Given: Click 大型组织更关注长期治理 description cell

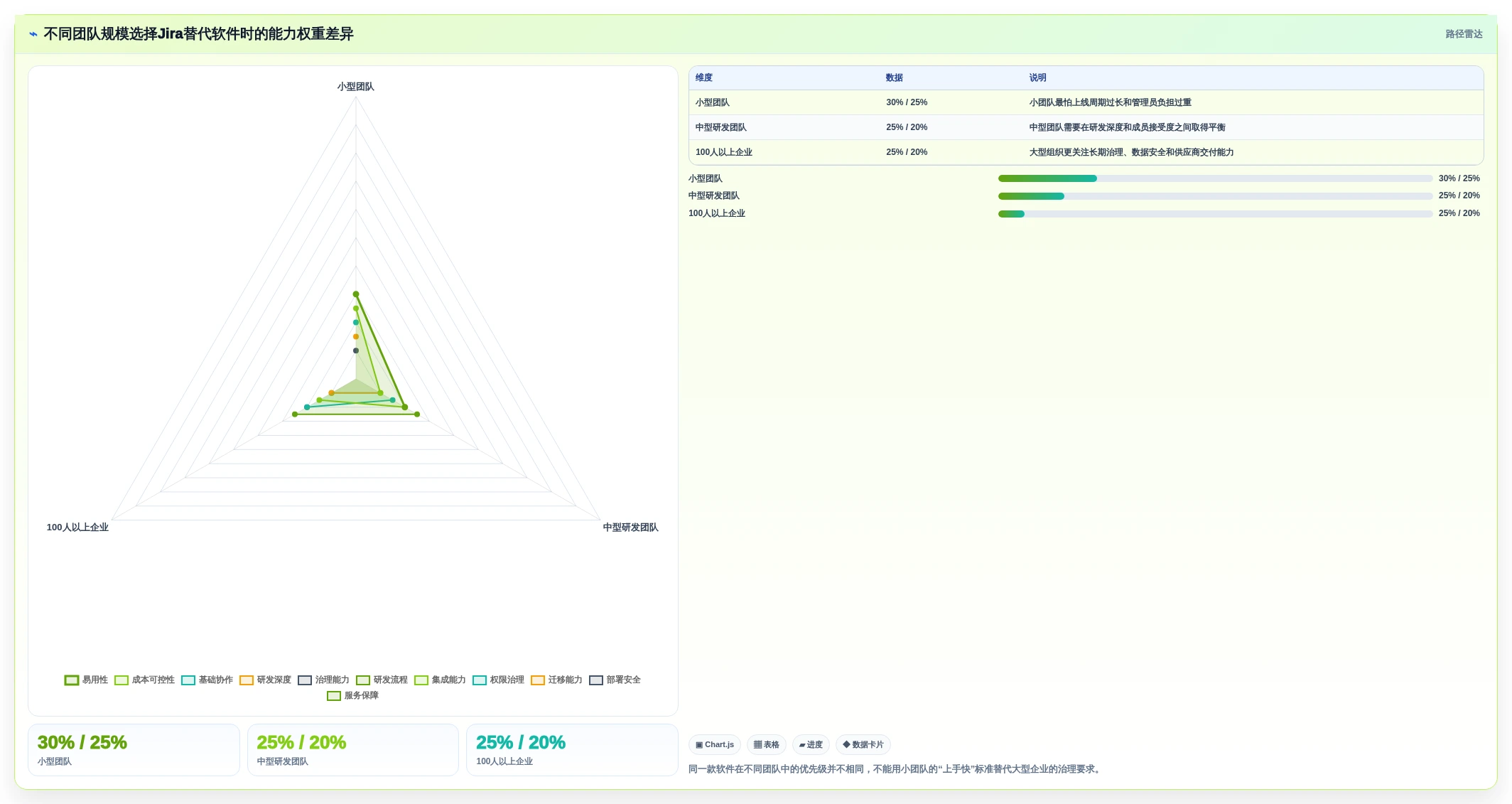Looking at the screenshot, I should click(1131, 152).
